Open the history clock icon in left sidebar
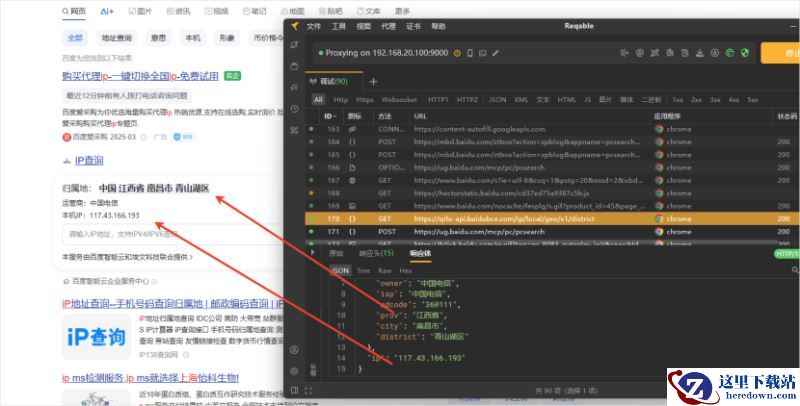This screenshot has width=800, height=406. 295,108
